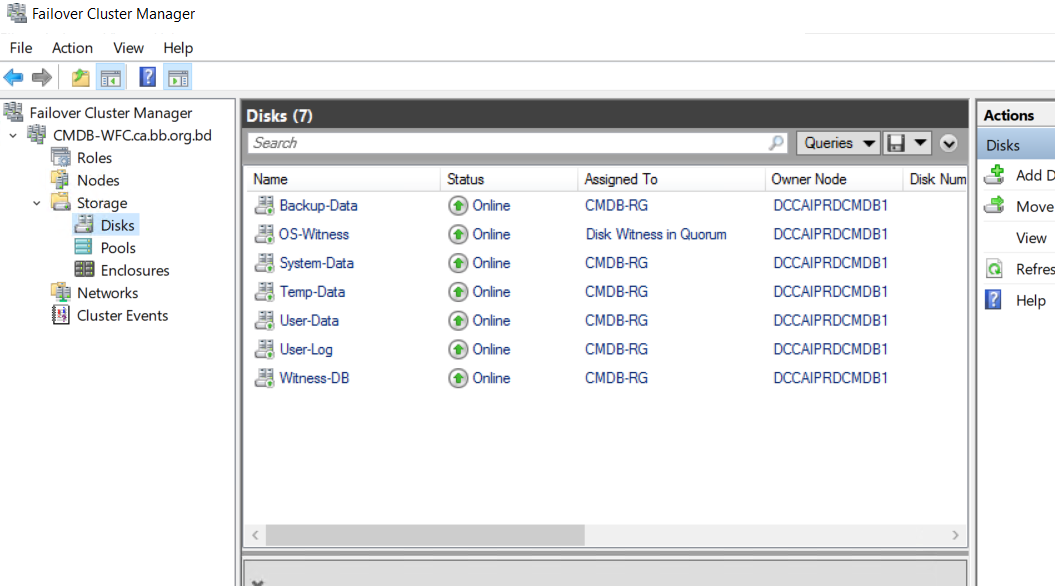The image size is (1055, 586).
Task: Click the Online status of Backup-Data
Action: tap(491, 205)
